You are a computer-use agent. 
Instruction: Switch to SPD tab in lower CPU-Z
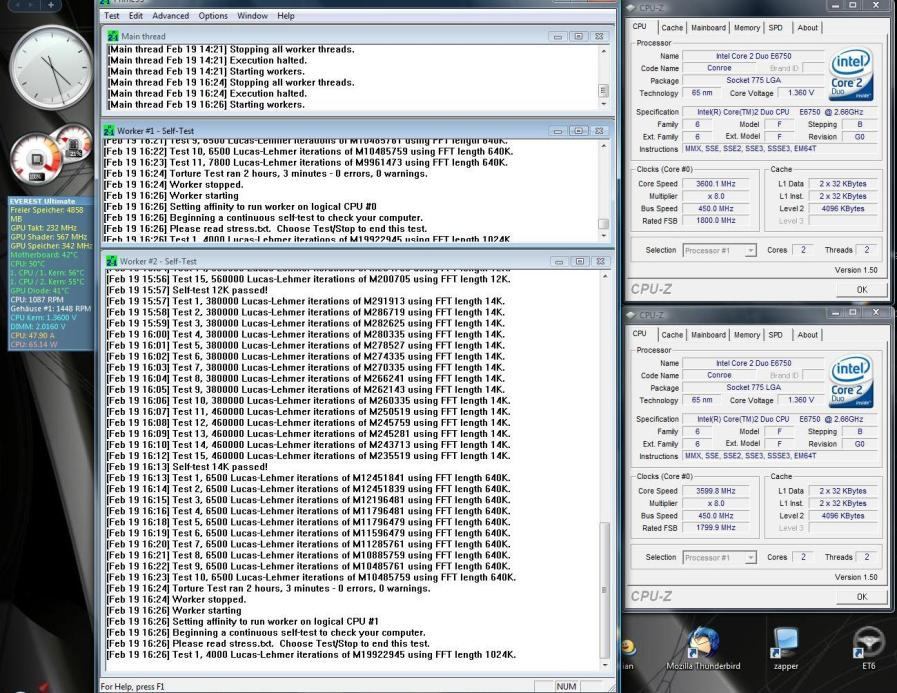[775, 335]
